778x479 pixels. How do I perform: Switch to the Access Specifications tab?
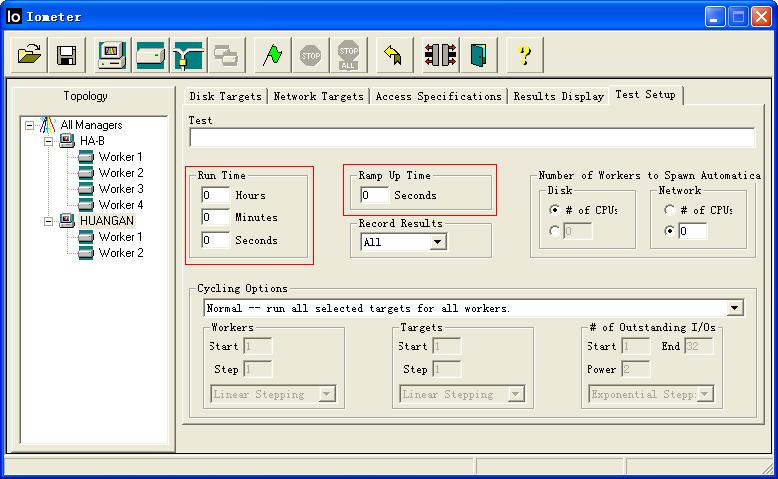click(x=438, y=96)
